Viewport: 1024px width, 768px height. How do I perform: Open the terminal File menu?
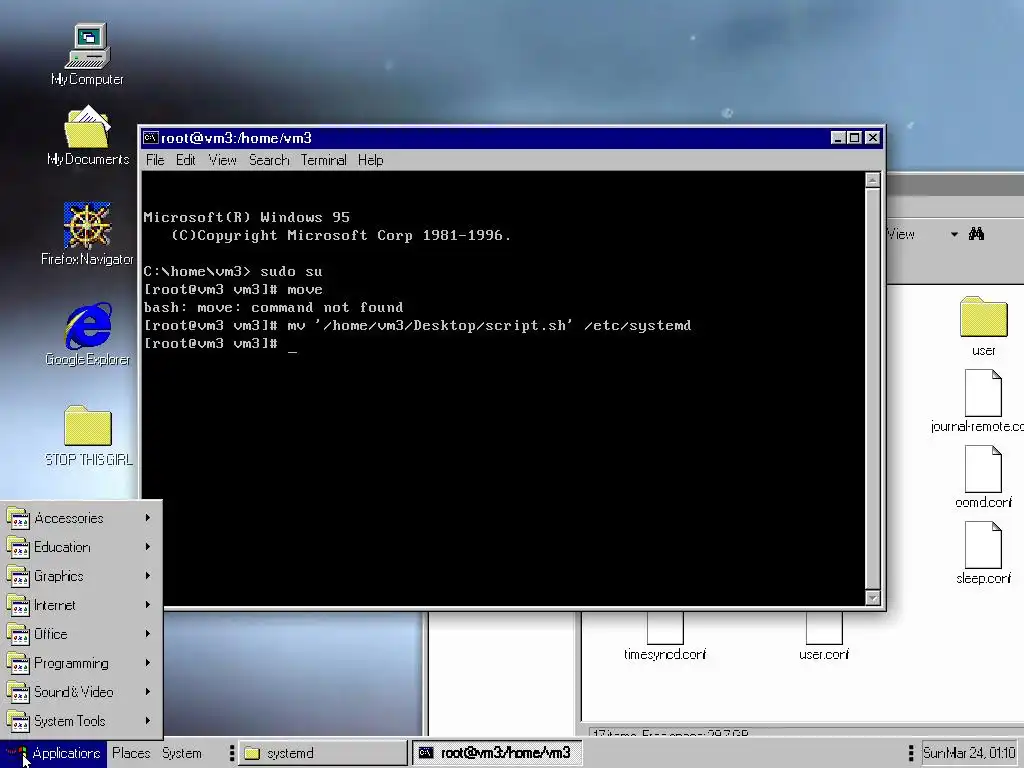coord(155,160)
